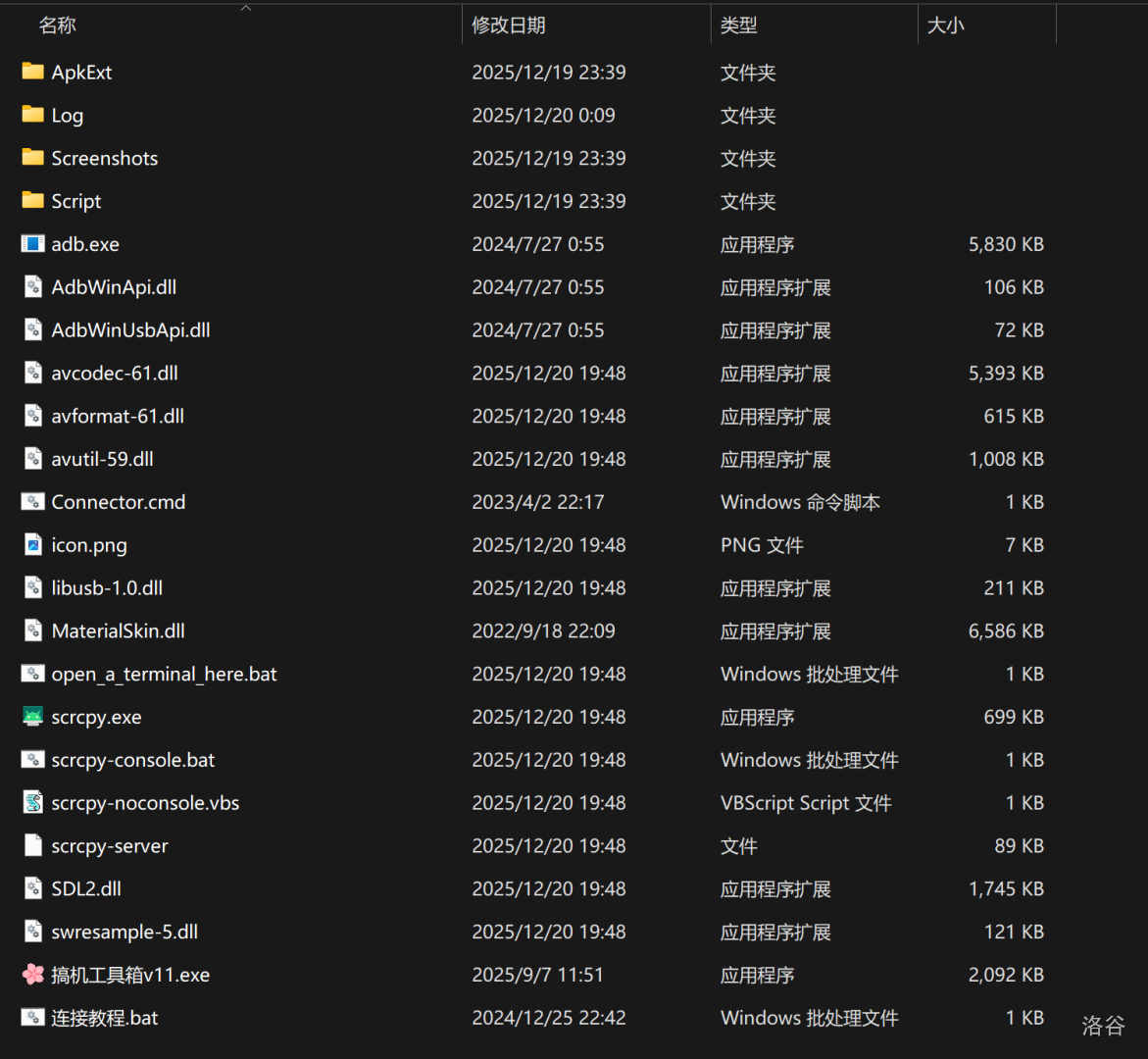Select the open_a_terminal_here.bat file name
1148x1059 pixels.
164,675
